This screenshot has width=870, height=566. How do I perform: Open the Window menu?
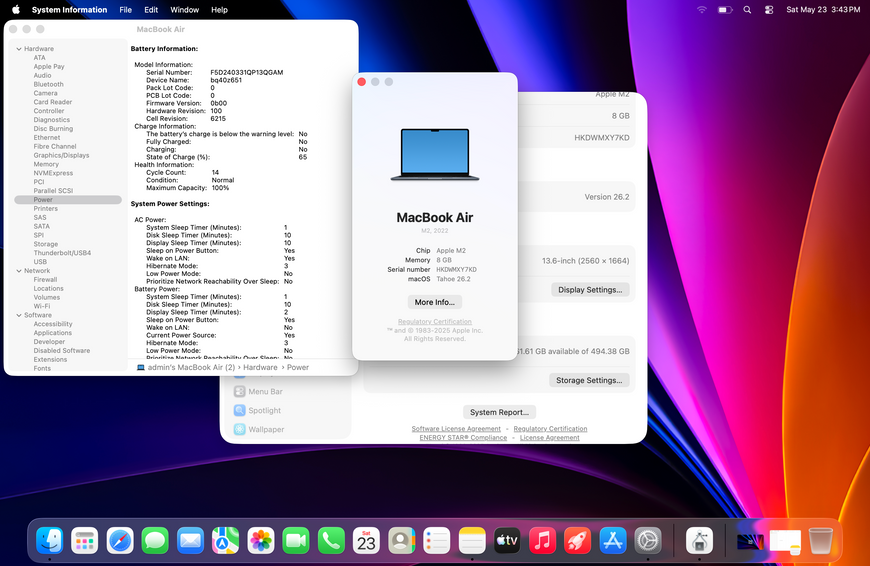coord(184,9)
